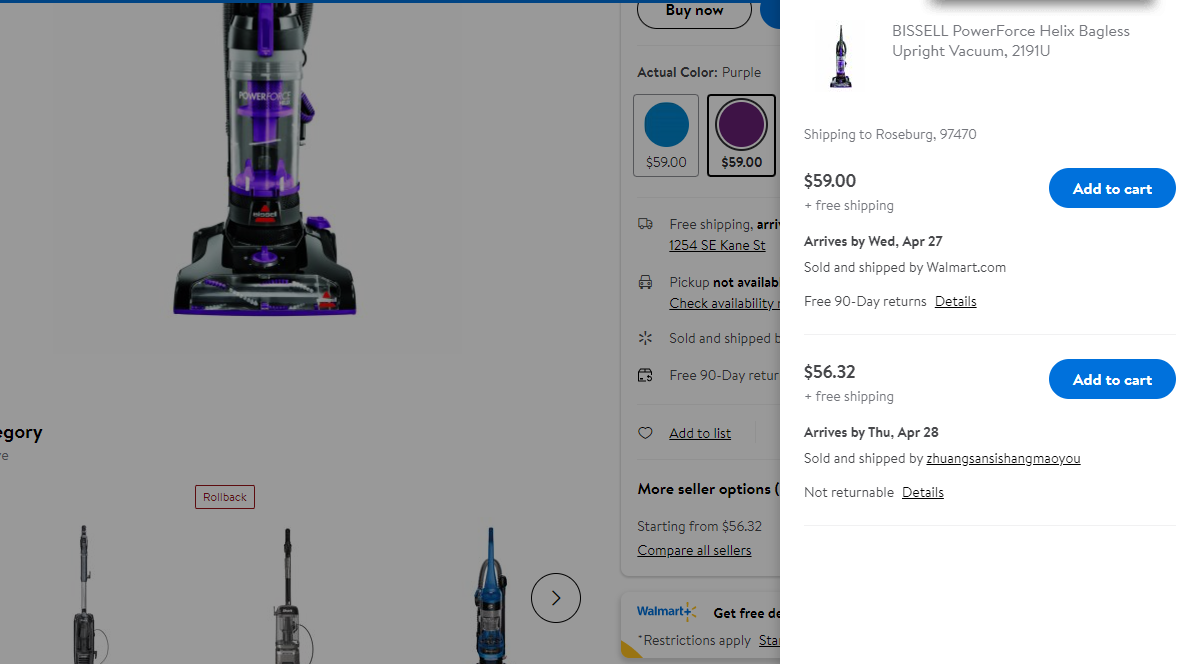Open the 1254 SE Kane St address link
1200x664 pixels.
(717, 245)
